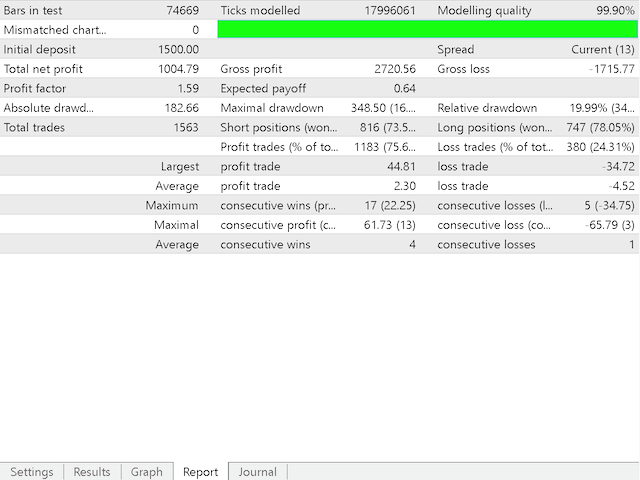Click the Mismatched chart errors value 0
This screenshot has height=480, width=640.
(x=196, y=30)
